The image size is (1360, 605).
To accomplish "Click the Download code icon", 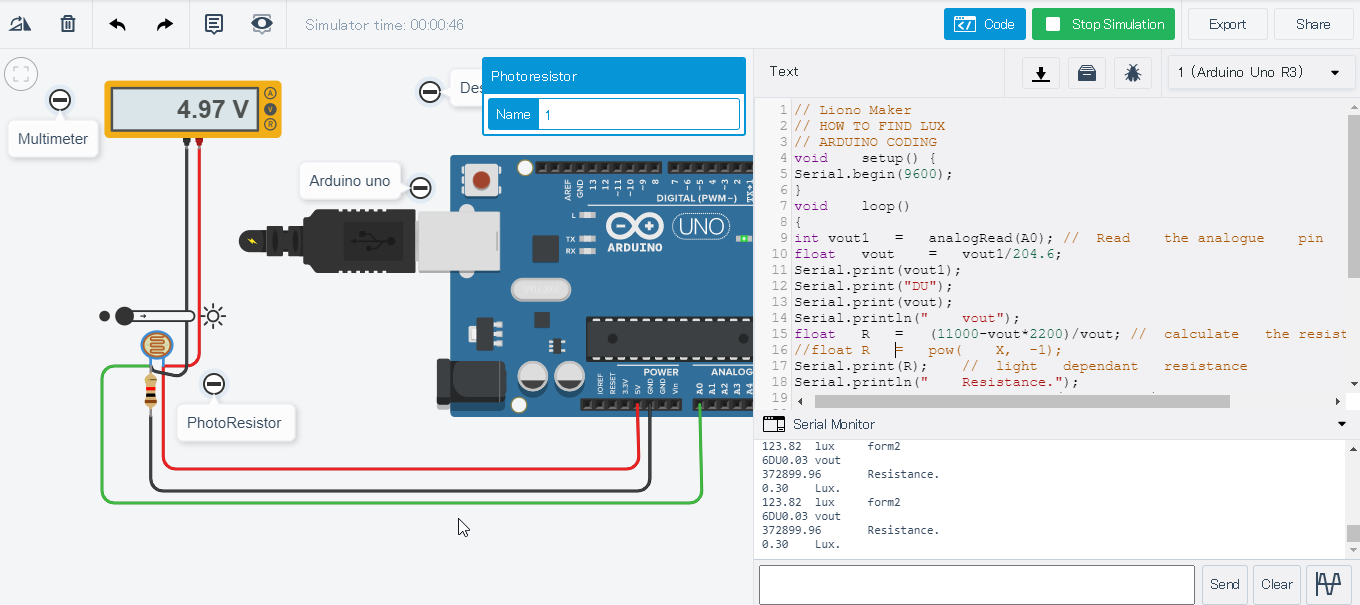I will [x=1040, y=72].
